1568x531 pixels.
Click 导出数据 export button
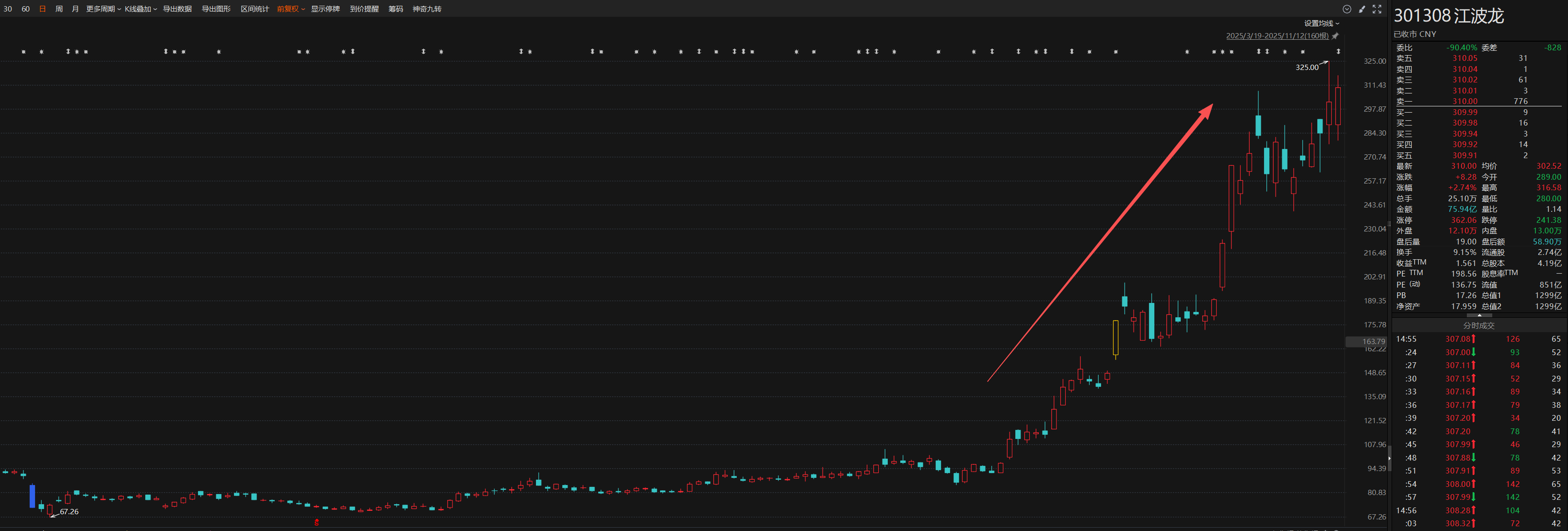coord(177,9)
